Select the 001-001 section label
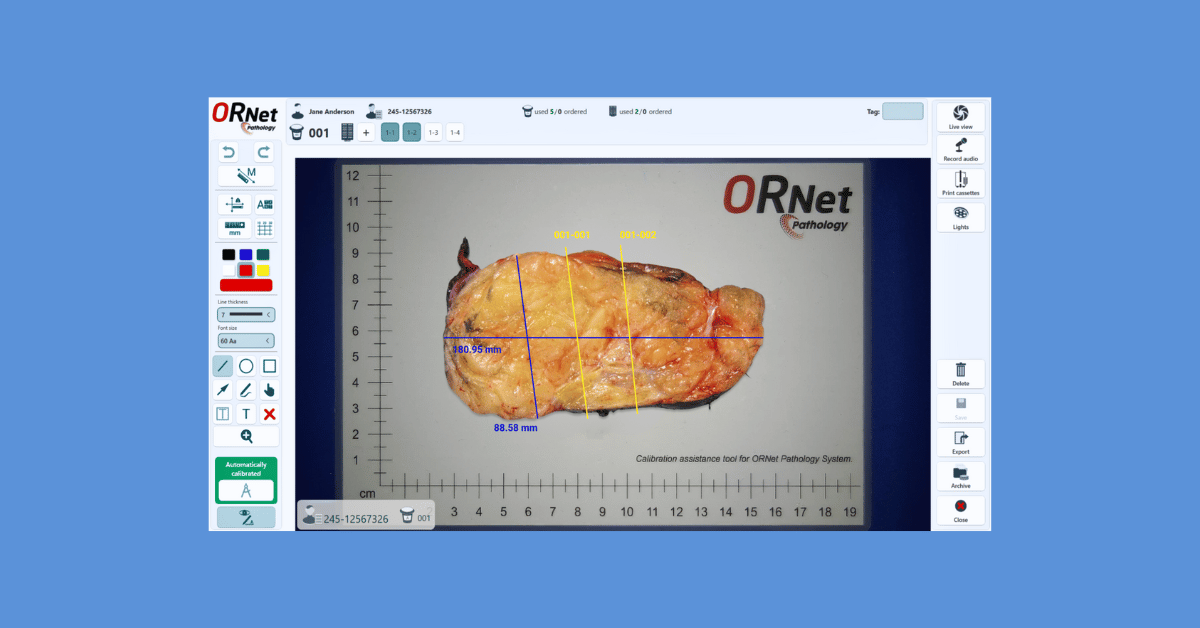 tap(572, 235)
